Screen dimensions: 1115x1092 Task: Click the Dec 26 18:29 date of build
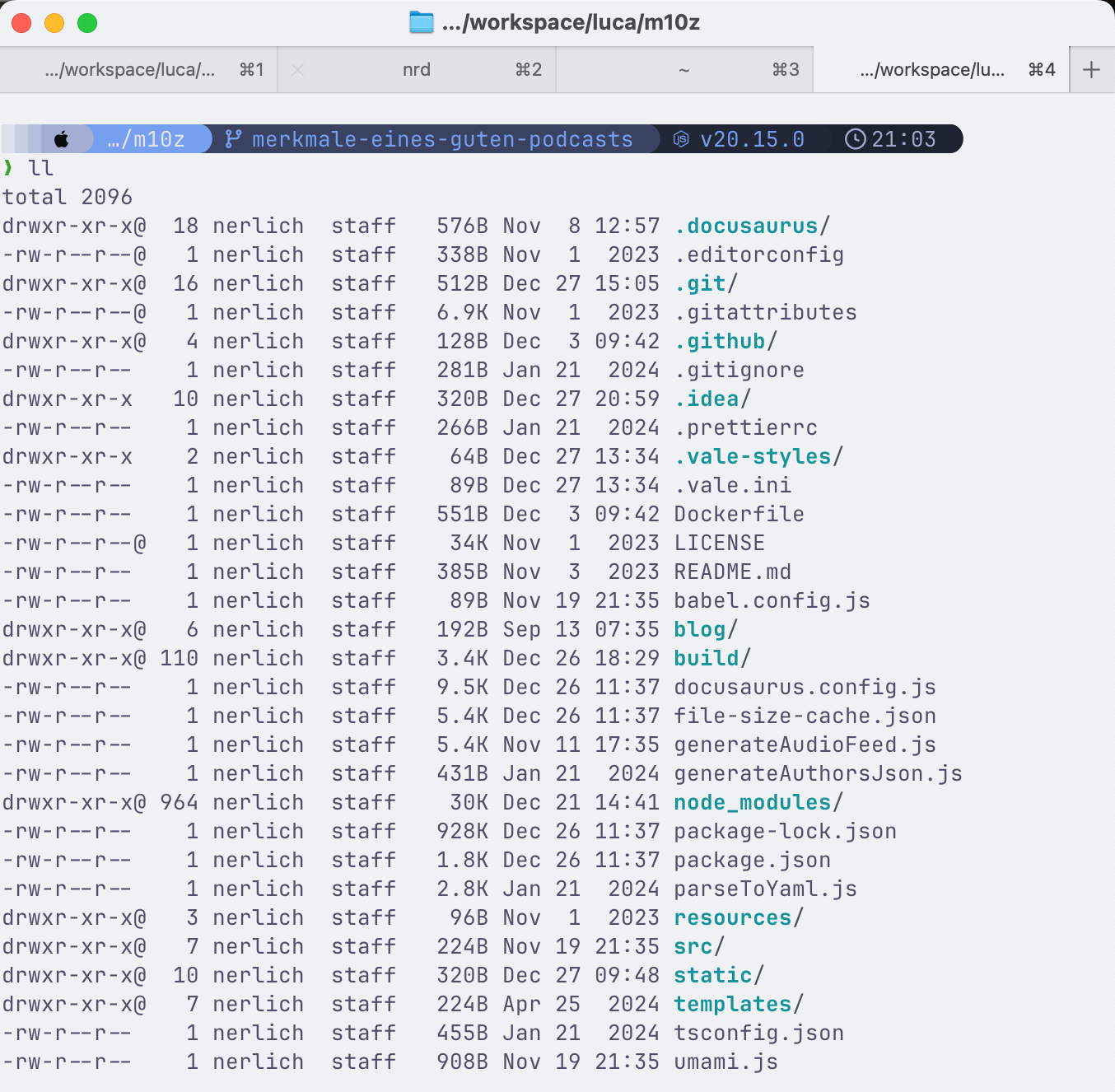(581, 658)
